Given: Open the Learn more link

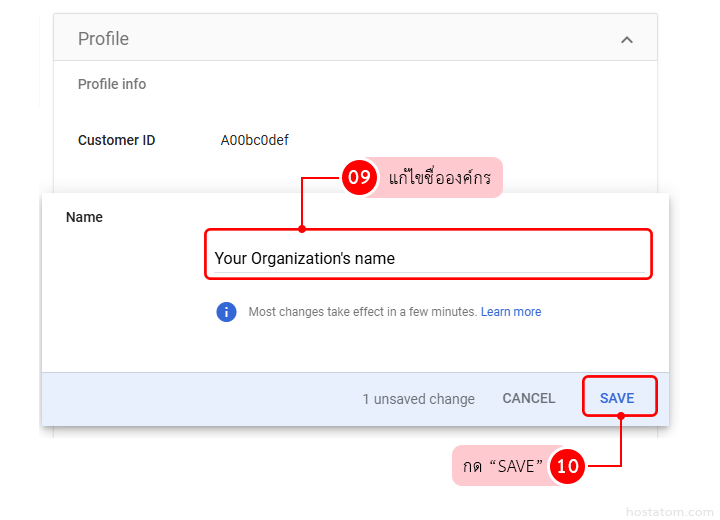Looking at the screenshot, I should click(510, 312).
